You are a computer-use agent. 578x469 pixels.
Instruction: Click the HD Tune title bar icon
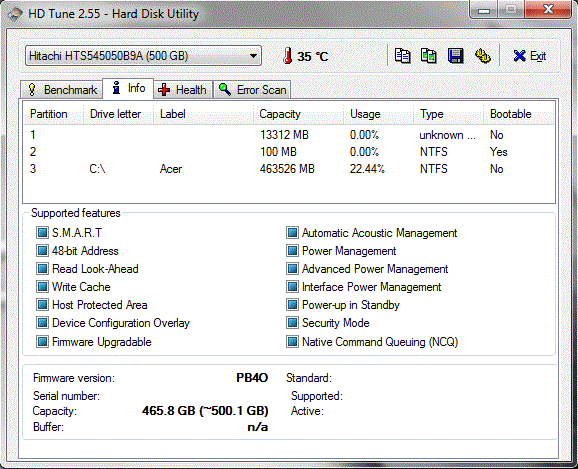14,14
